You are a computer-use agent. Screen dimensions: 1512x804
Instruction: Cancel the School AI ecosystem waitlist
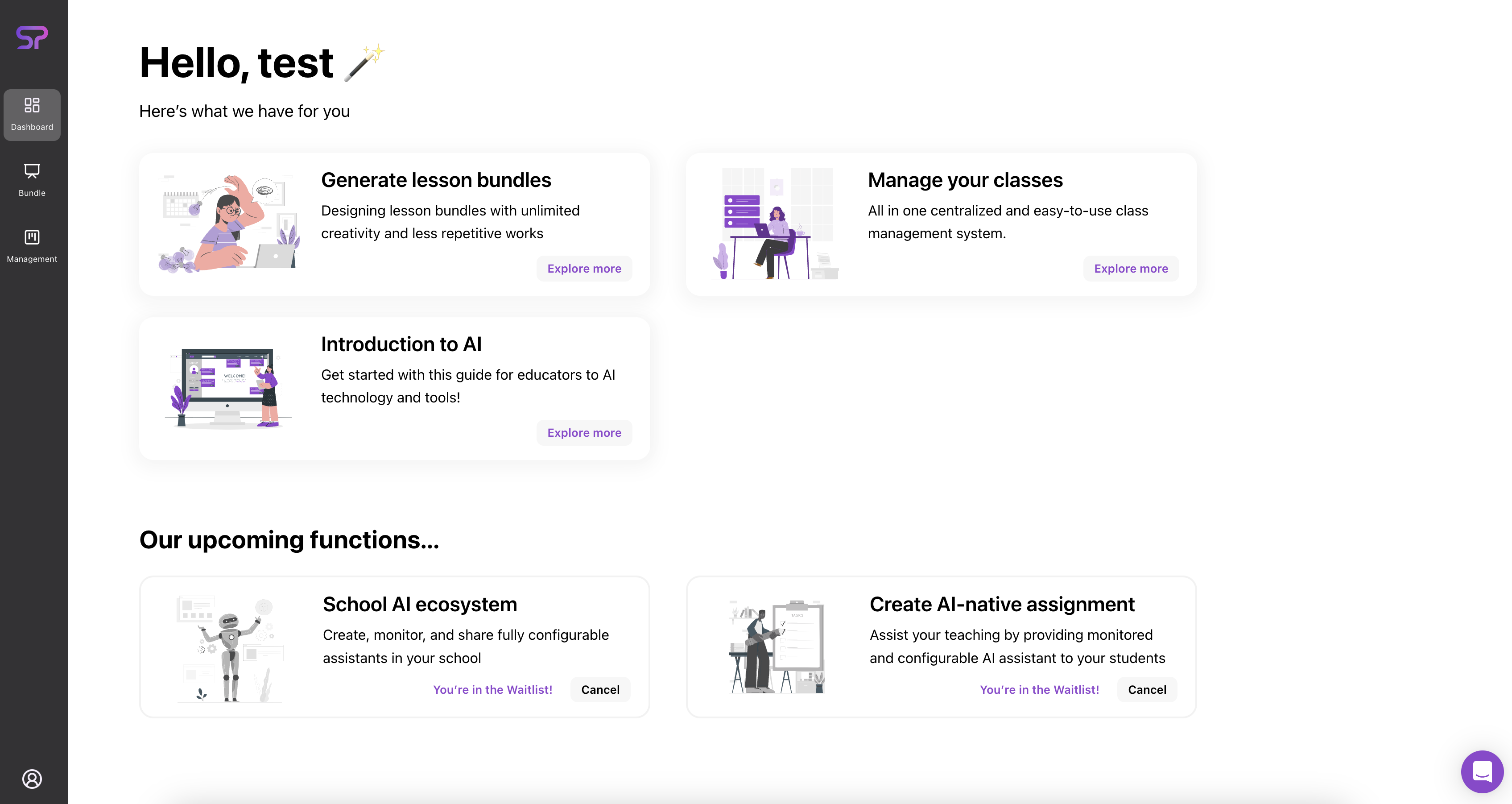tap(600, 689)
